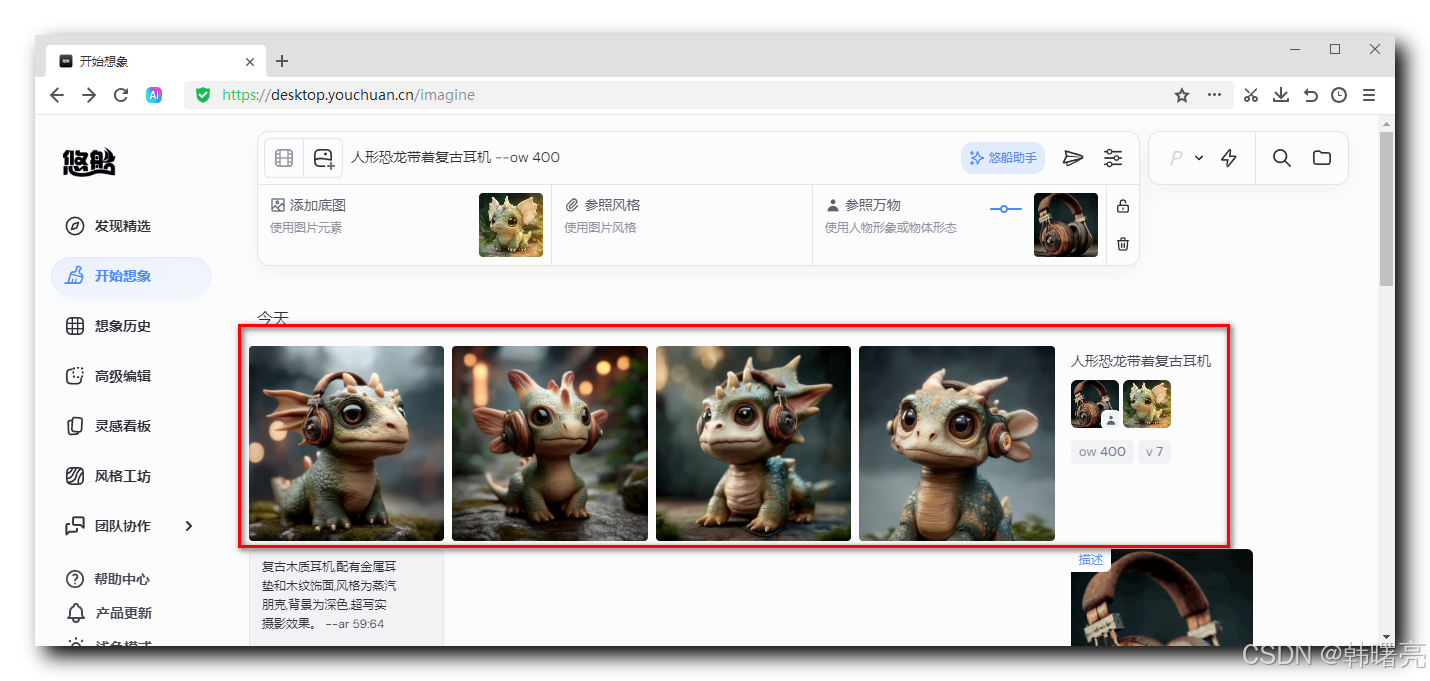Expand the 团队协作 submenu arrow
Image resolution: width=1430 pixels, height=681 pixels.
[x=189, y=526]
